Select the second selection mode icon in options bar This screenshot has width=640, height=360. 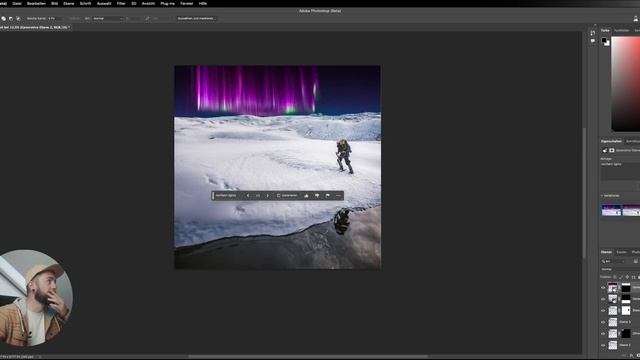(x=11, y=18)
